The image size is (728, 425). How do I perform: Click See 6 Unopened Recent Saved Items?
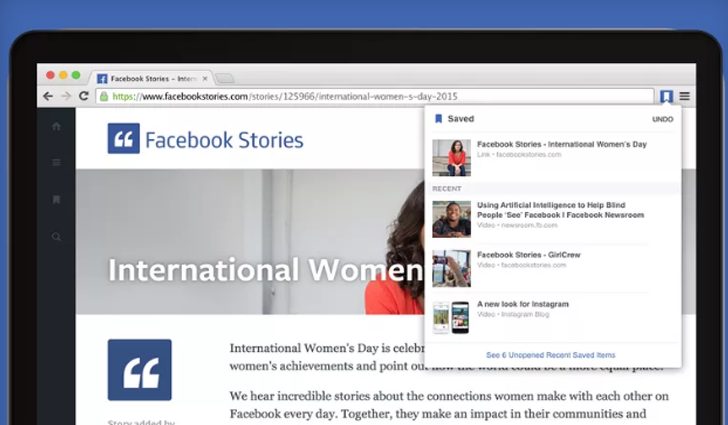click(551, 355)
